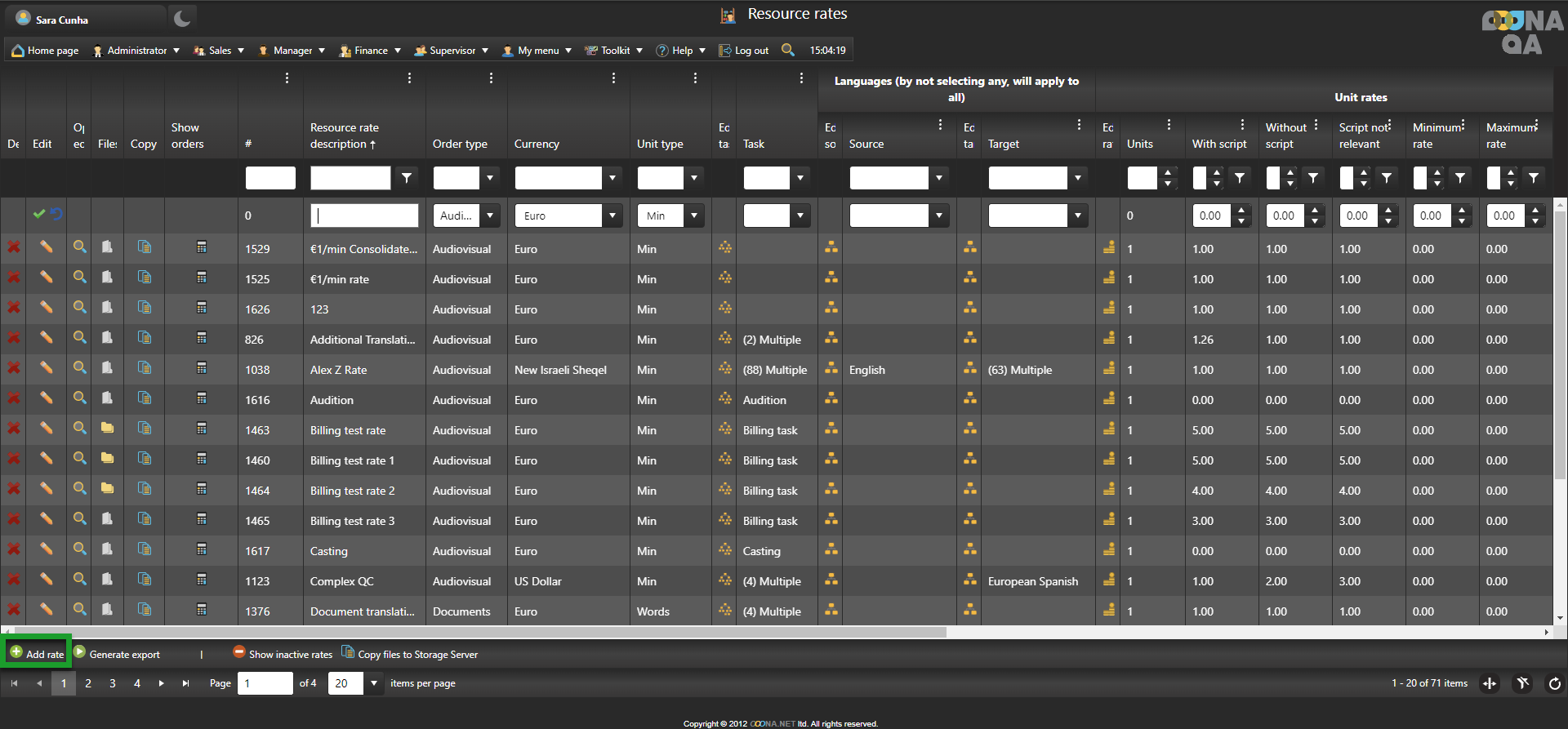1568x729 pixels.
Task: Click the search magnifier in top menu
Action: 787,50
